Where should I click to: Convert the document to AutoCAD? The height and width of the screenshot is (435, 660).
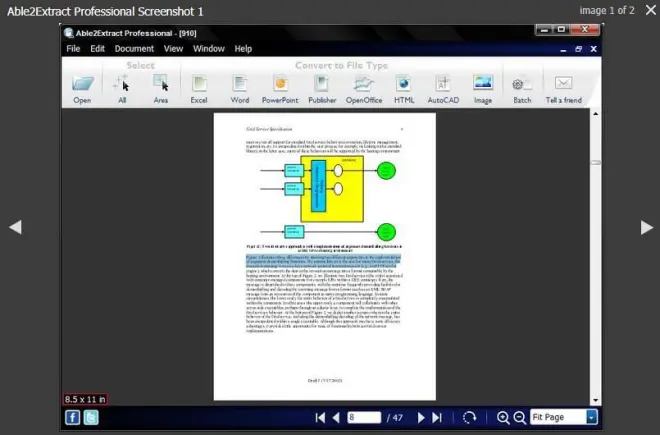[x=443, y=85]
